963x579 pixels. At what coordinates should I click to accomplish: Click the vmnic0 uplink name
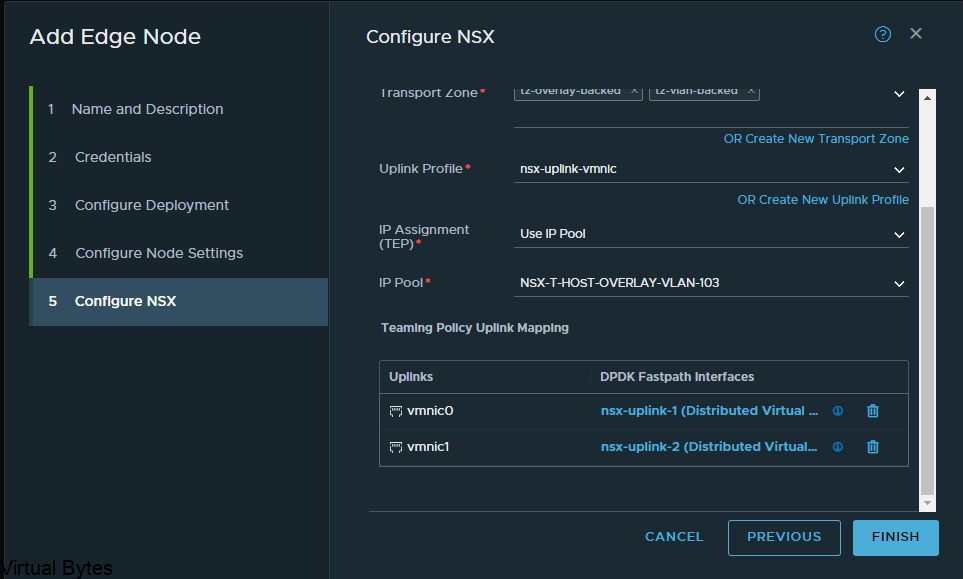430,411
